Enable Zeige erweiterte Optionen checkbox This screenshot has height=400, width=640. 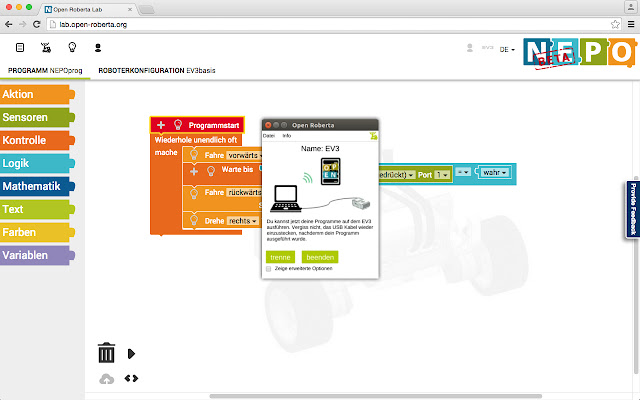[269, 269]
